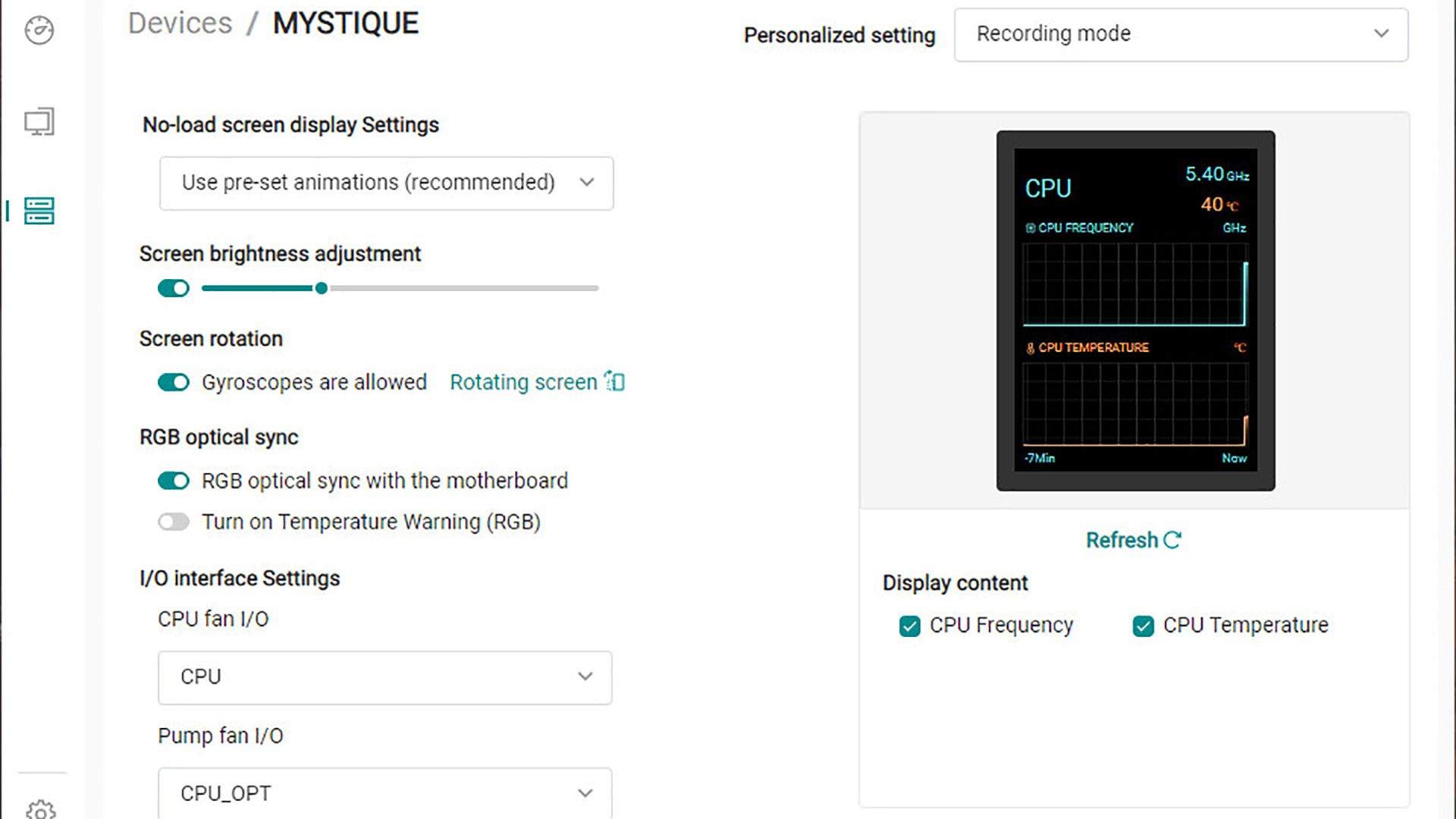Screen dimensions: 1456x819
Task: Open the dashboard gauge sidebar icon
Action: pyautogui.click(x=39, y=31)
